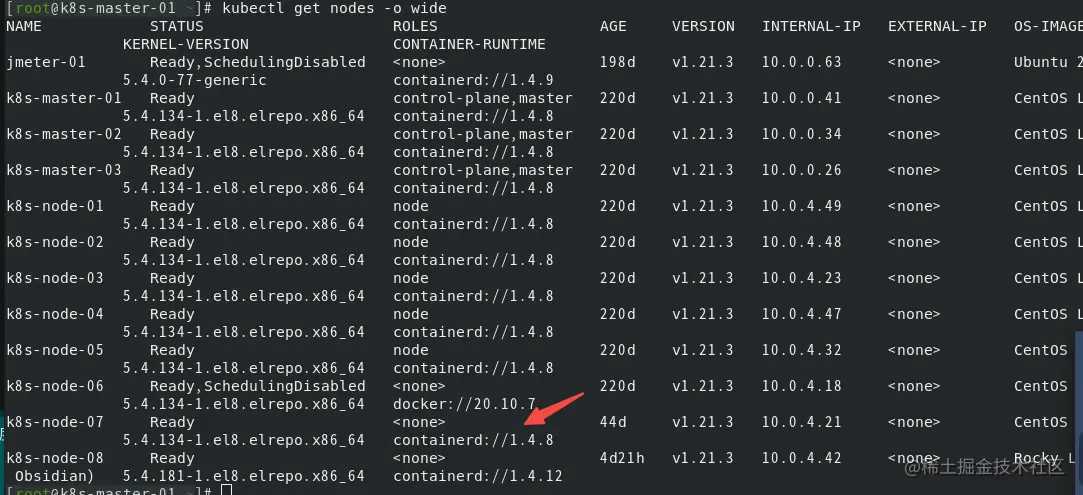Click the internal IP 10.0.4.18

pos(802,386)
